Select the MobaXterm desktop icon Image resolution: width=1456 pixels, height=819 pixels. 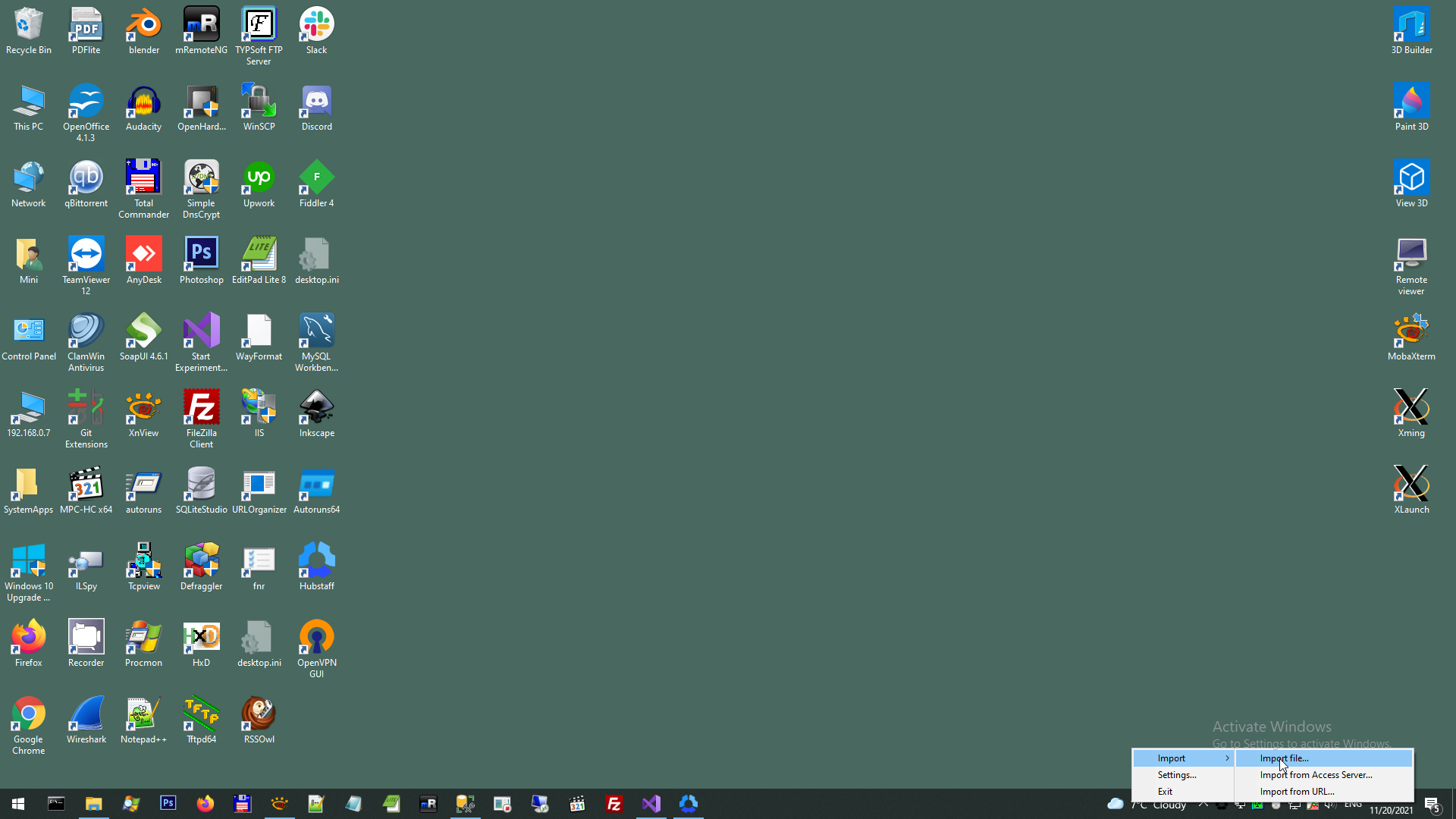pos(1410,332)
